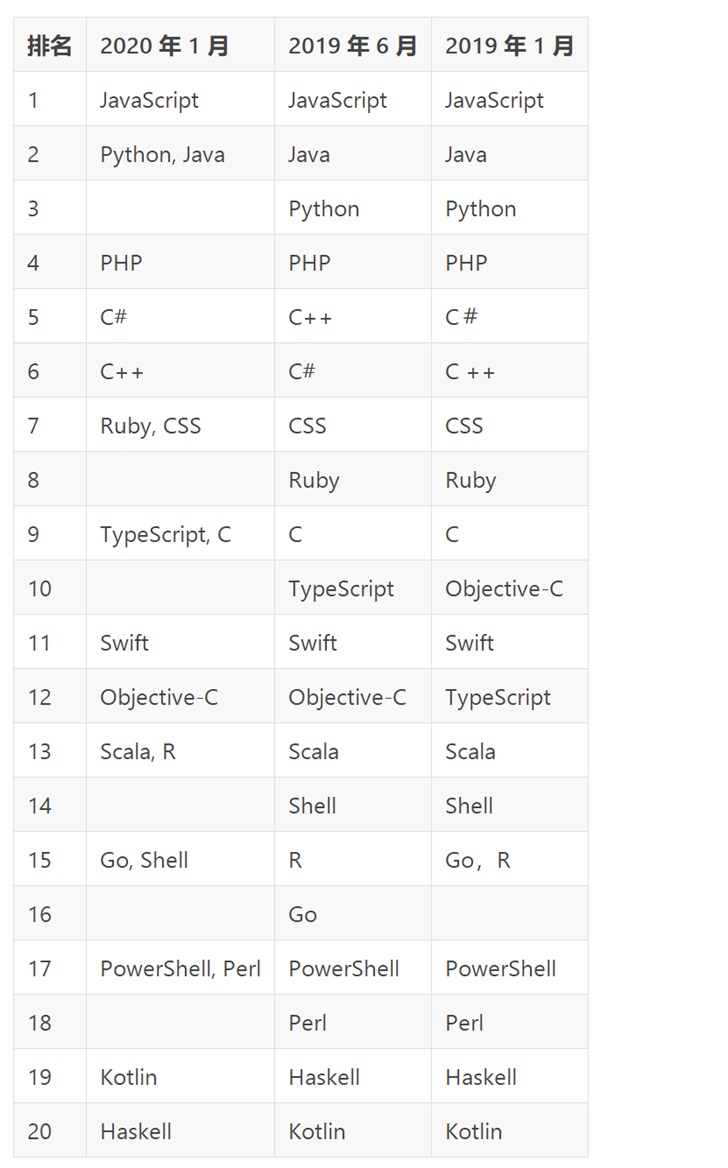Click the Scala, R cell
The width and height of the screenshot is (728, 1168).
(180, 751)
